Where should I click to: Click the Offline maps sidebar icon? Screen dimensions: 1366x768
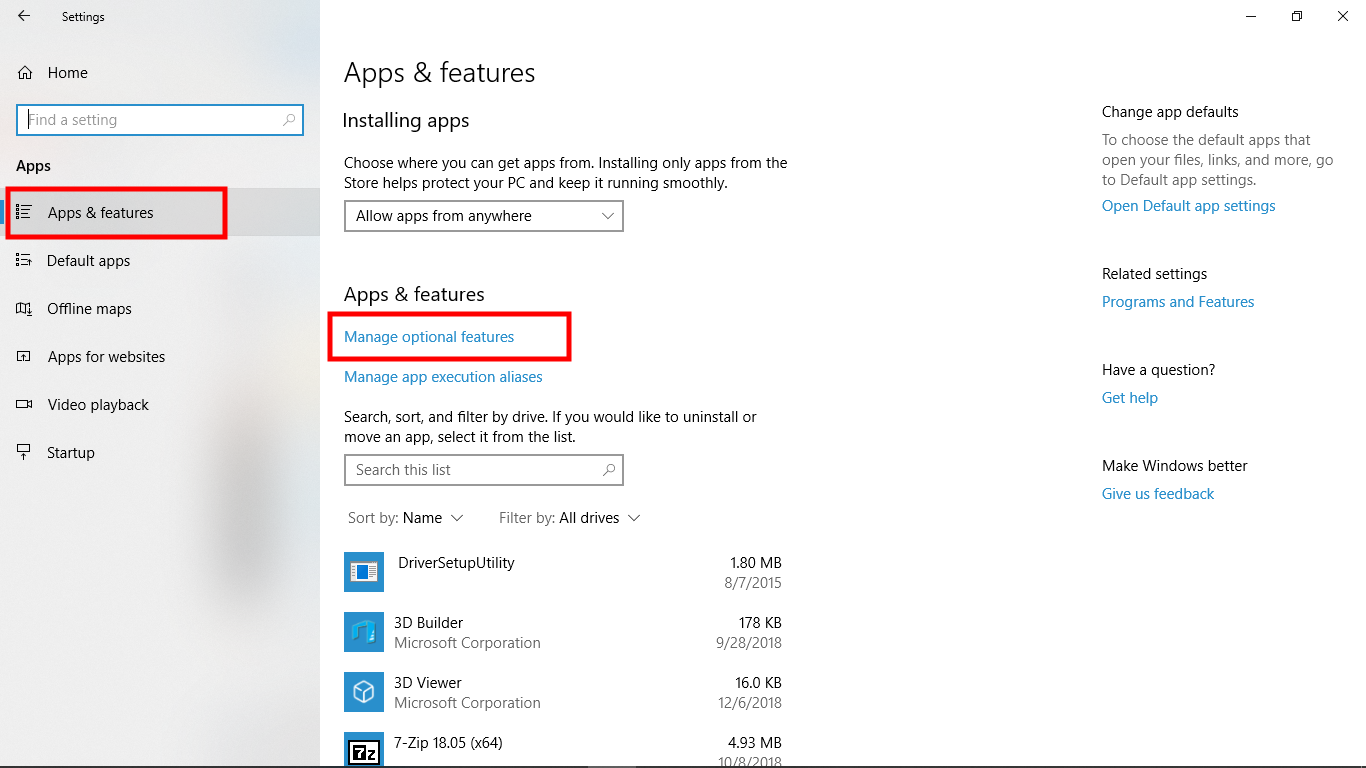(x=24, y=308)
